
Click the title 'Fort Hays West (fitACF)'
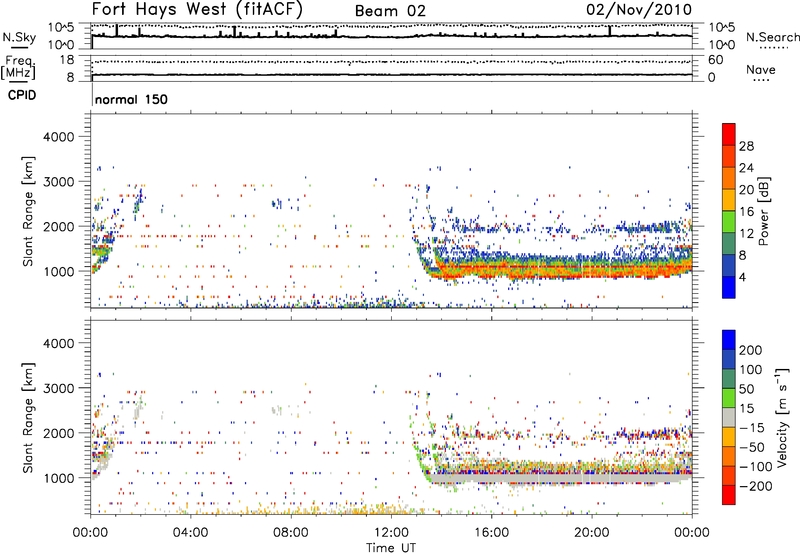(x=197, y=9)
